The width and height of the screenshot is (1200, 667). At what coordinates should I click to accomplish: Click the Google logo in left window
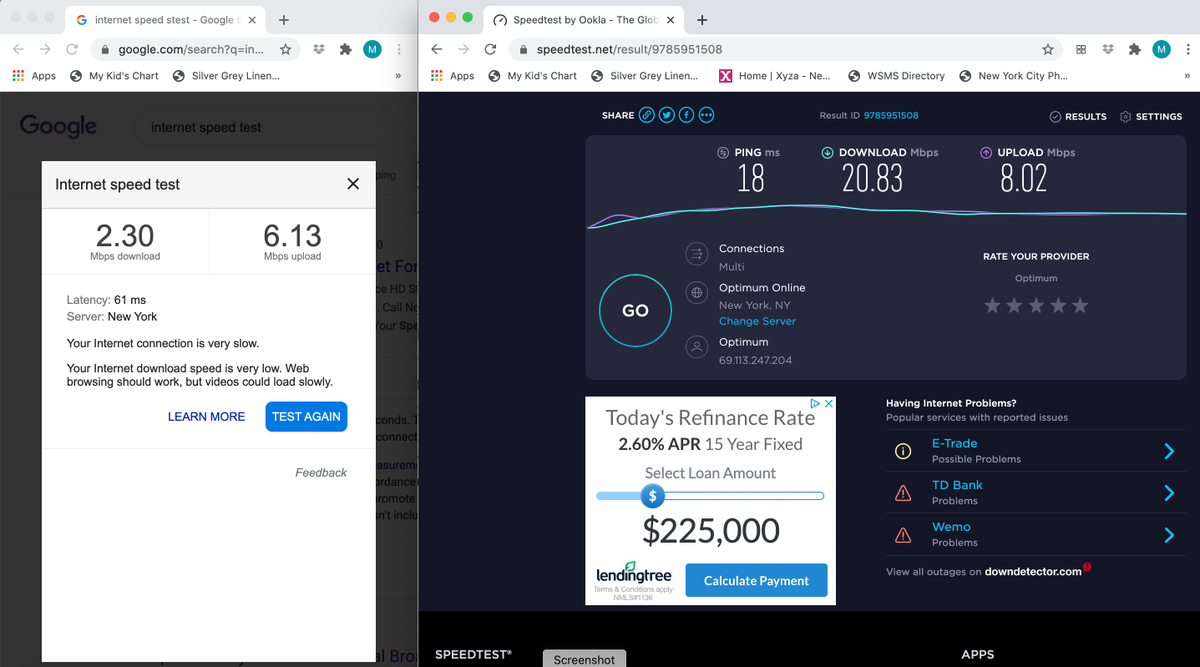pos(59,126)
